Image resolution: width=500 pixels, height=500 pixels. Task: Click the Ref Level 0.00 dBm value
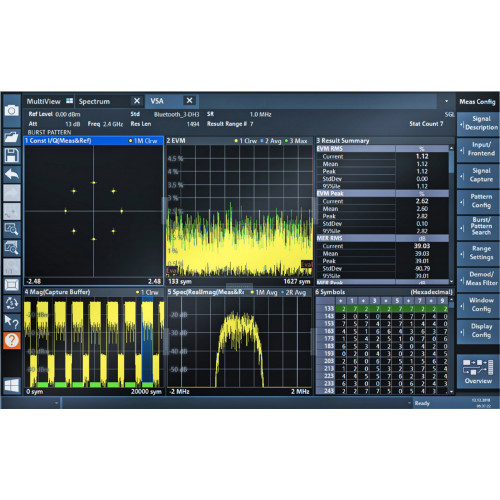pyautogui.click(x=68, y=114)
